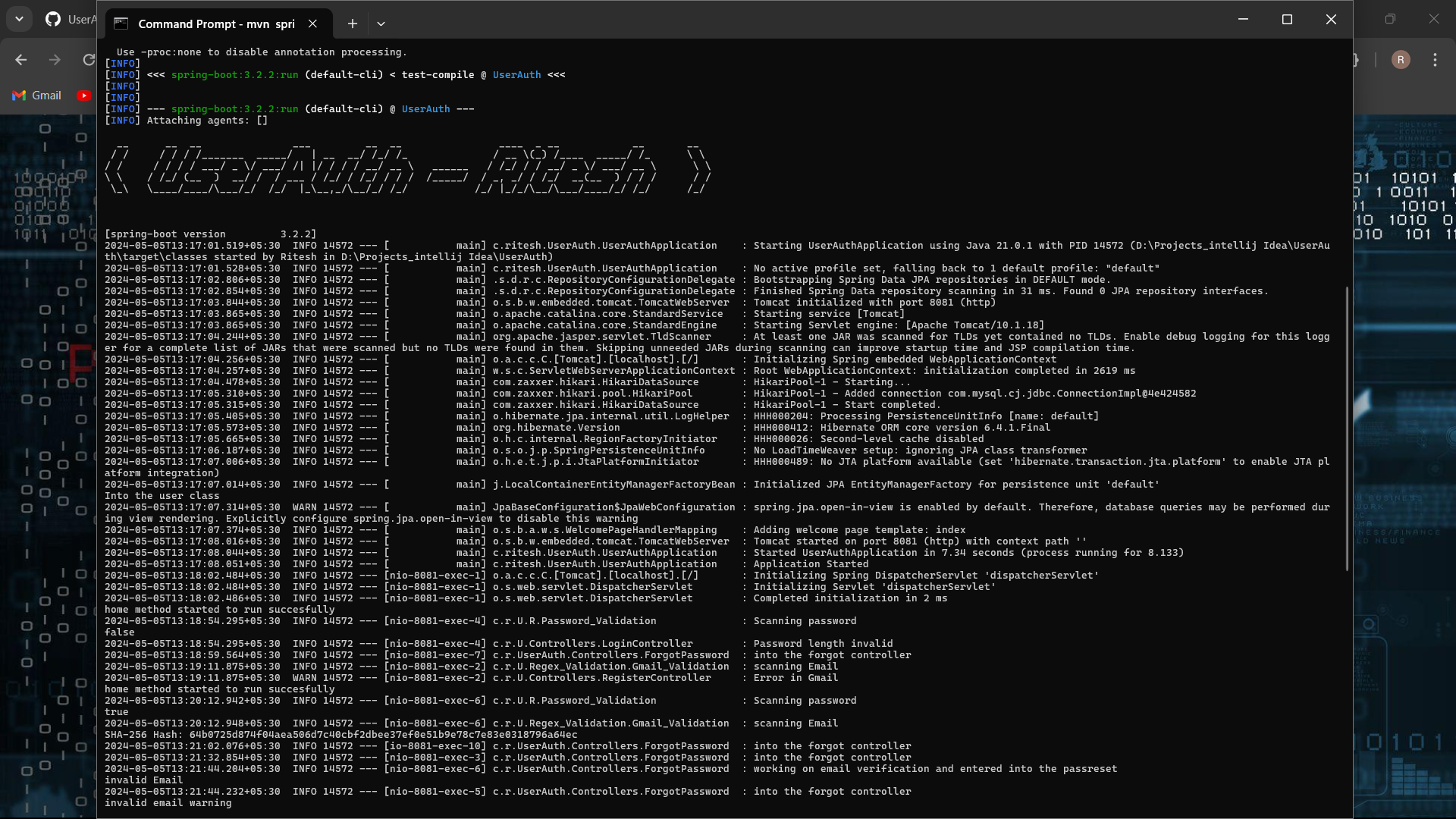Open the Chrome profile avatar R
Image resolution: width=1456 pixels, height=819 pixels.
point(1401,59)
